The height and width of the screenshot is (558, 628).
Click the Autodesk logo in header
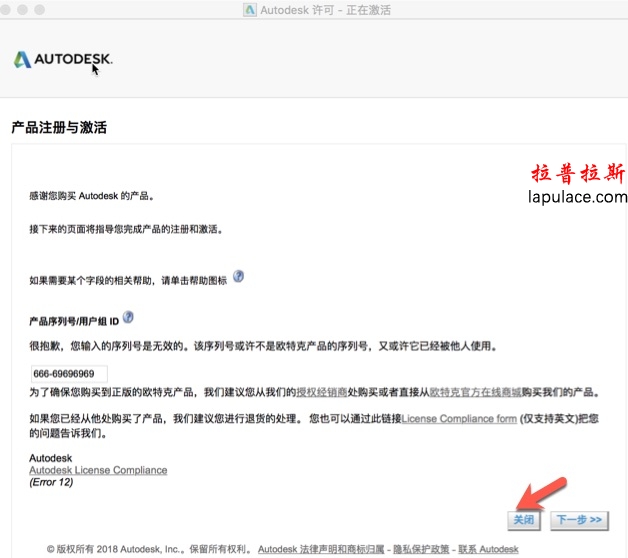63,60
